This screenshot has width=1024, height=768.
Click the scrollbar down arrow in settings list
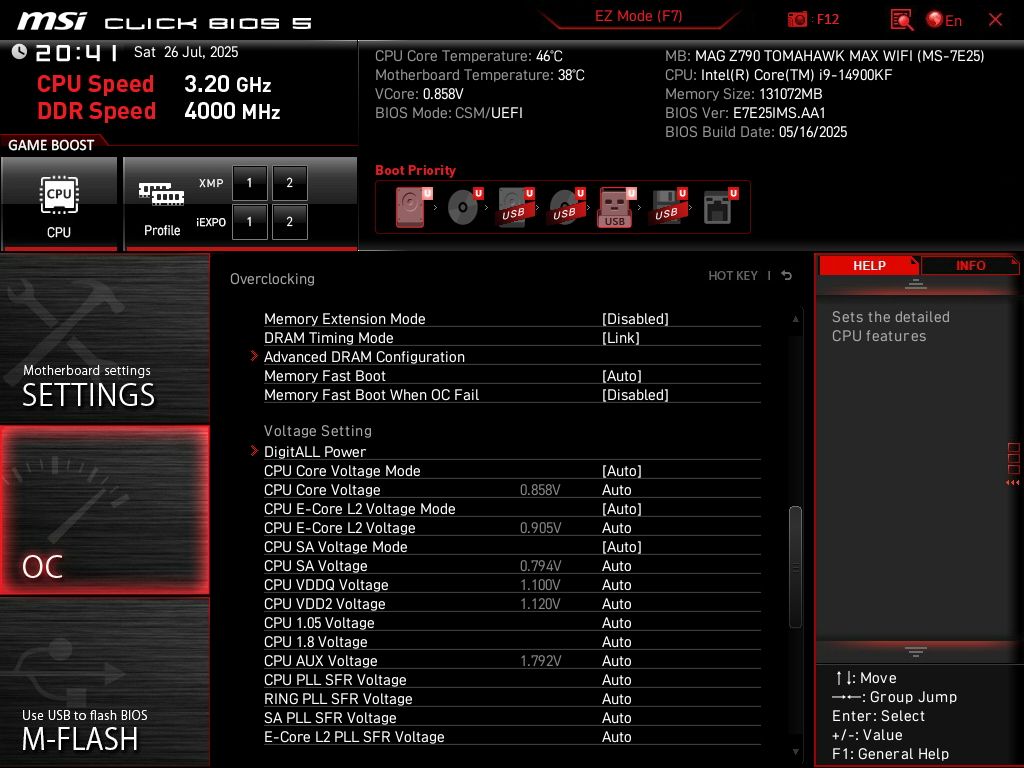795,752
